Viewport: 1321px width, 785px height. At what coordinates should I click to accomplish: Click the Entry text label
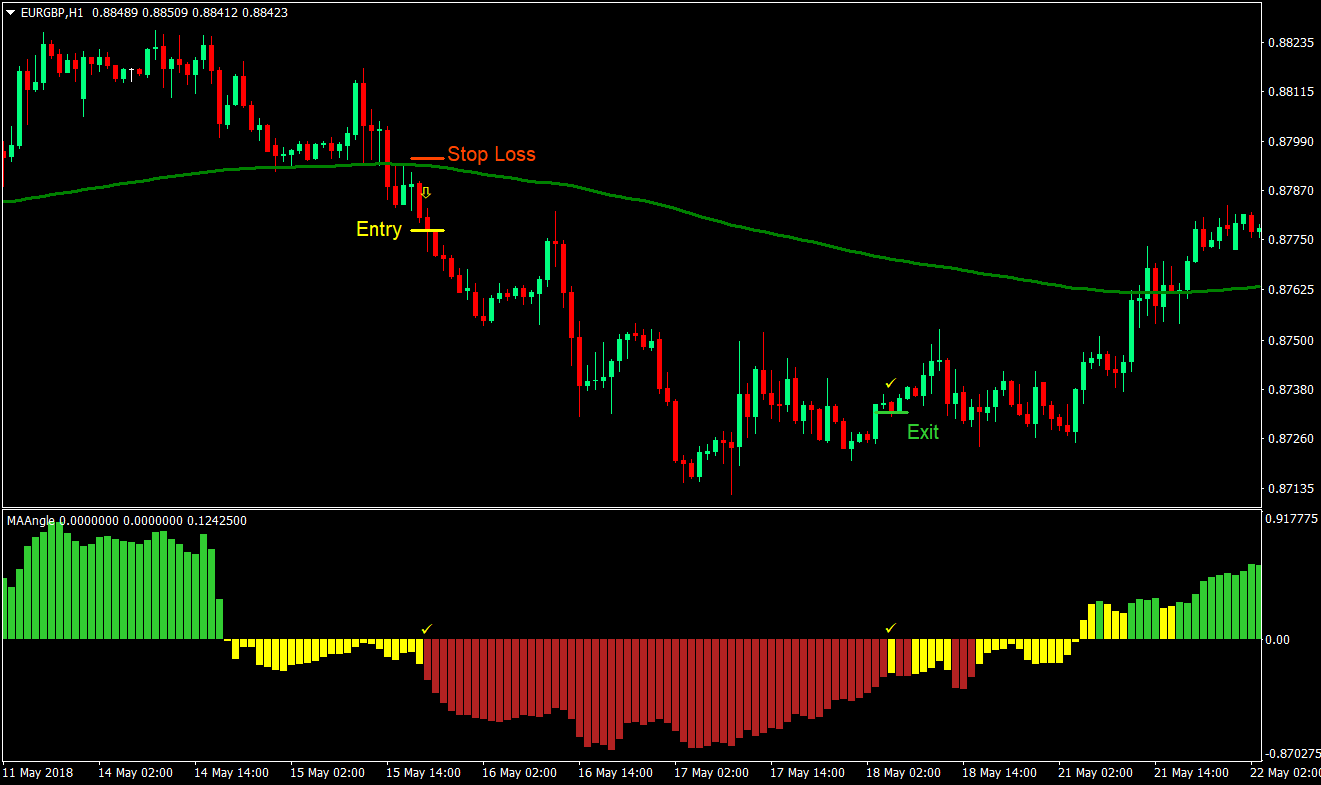pyautogui.click(x=378, y=230)
